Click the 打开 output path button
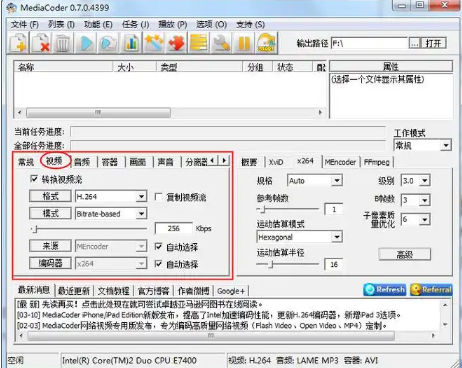462x368 pixels. point(433,43)
